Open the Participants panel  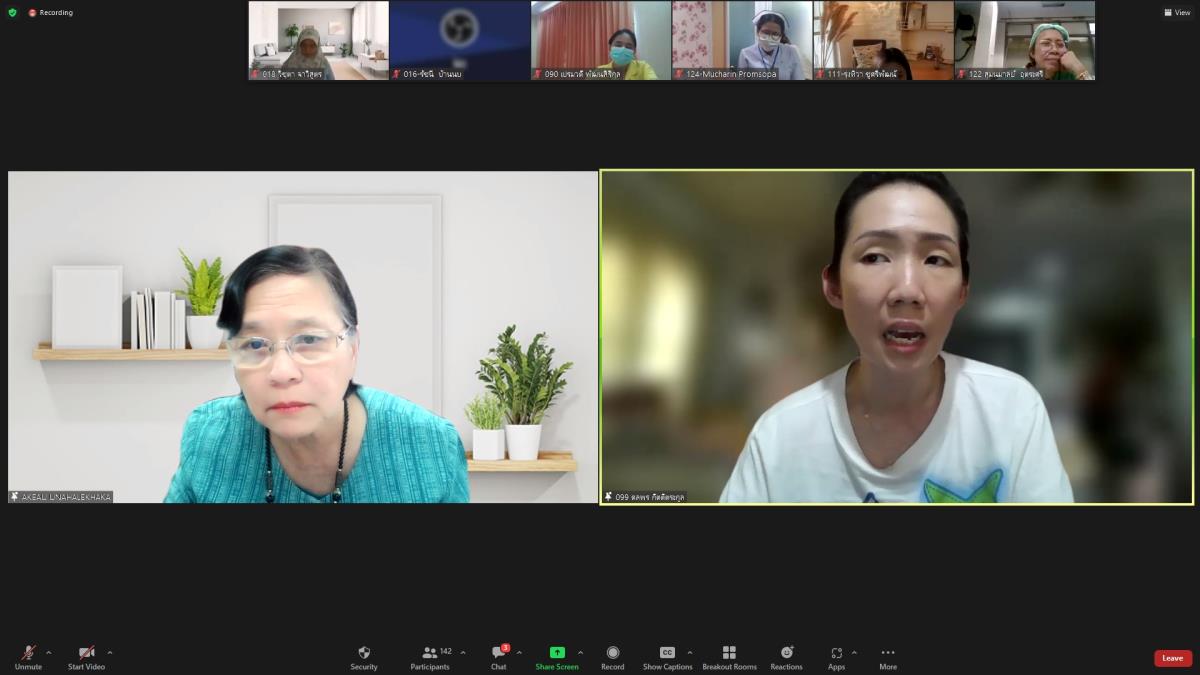(x=430, y=657)
